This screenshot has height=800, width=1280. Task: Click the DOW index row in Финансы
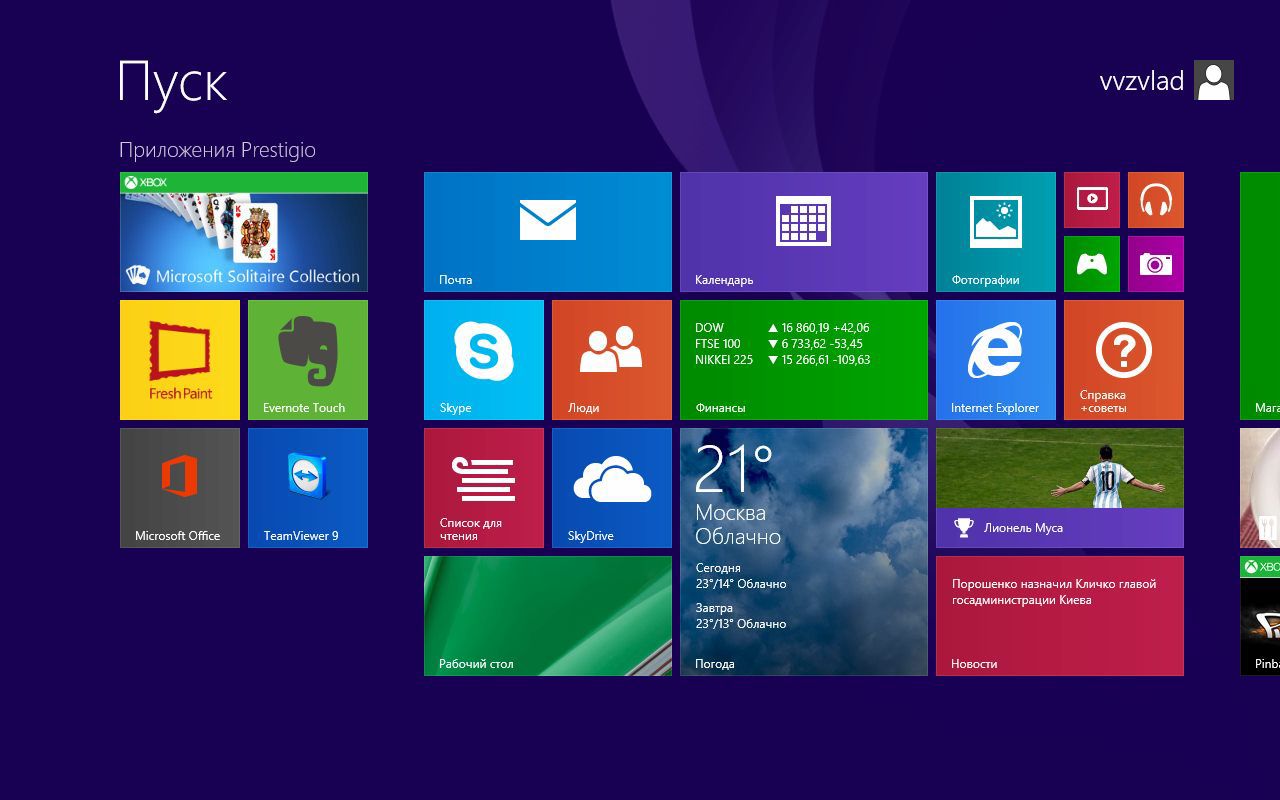(782, 328)
